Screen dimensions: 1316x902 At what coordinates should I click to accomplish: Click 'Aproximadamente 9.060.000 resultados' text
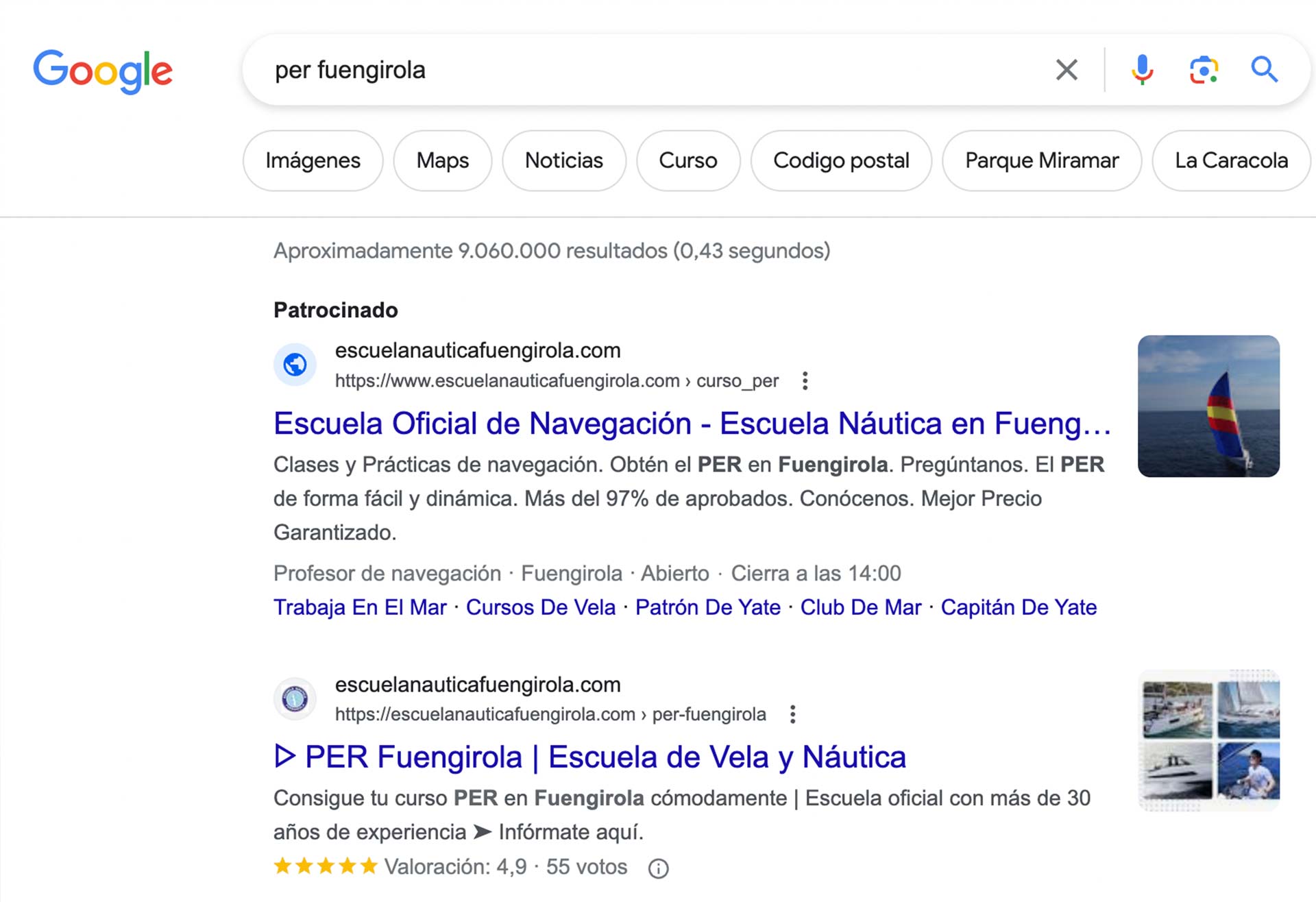pyautogui.click(x=552, y=251)
